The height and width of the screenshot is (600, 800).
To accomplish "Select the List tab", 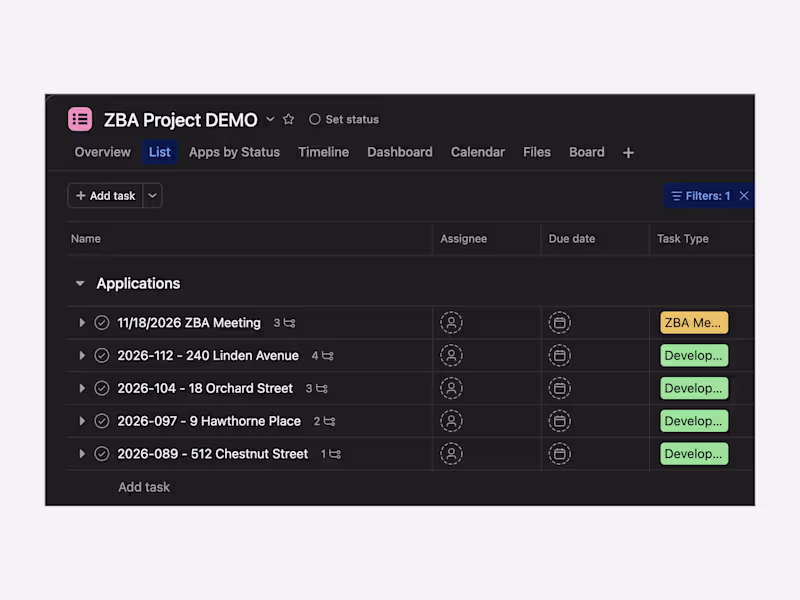I will point(160,152).
